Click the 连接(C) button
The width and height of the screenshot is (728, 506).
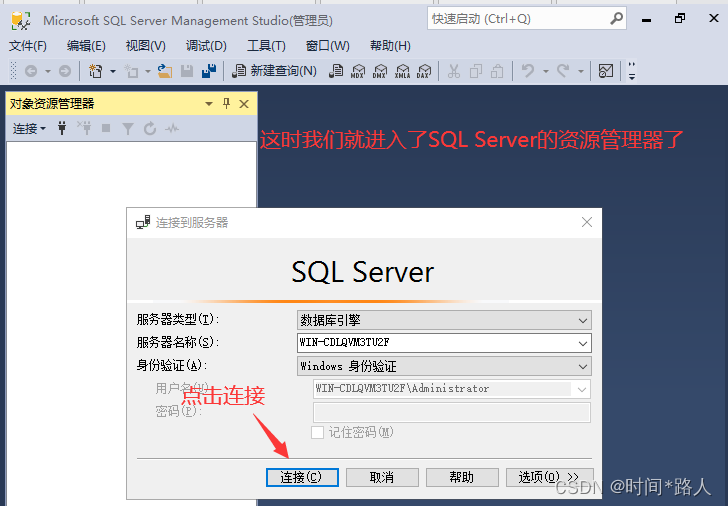[302, 477]
